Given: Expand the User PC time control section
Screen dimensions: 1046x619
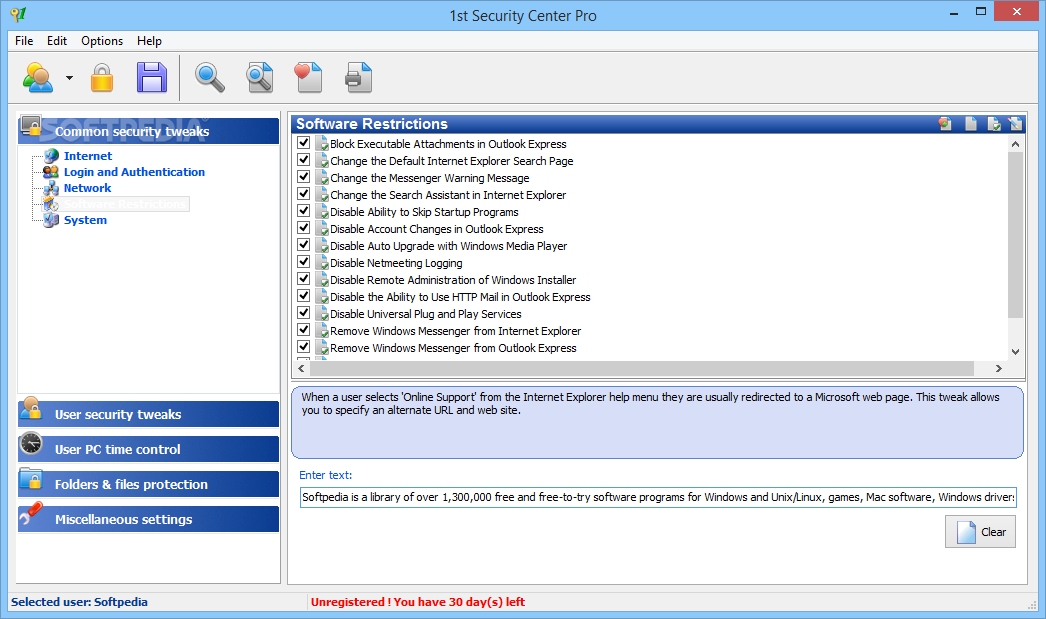Looking at the screenshot, I should 148,449.
